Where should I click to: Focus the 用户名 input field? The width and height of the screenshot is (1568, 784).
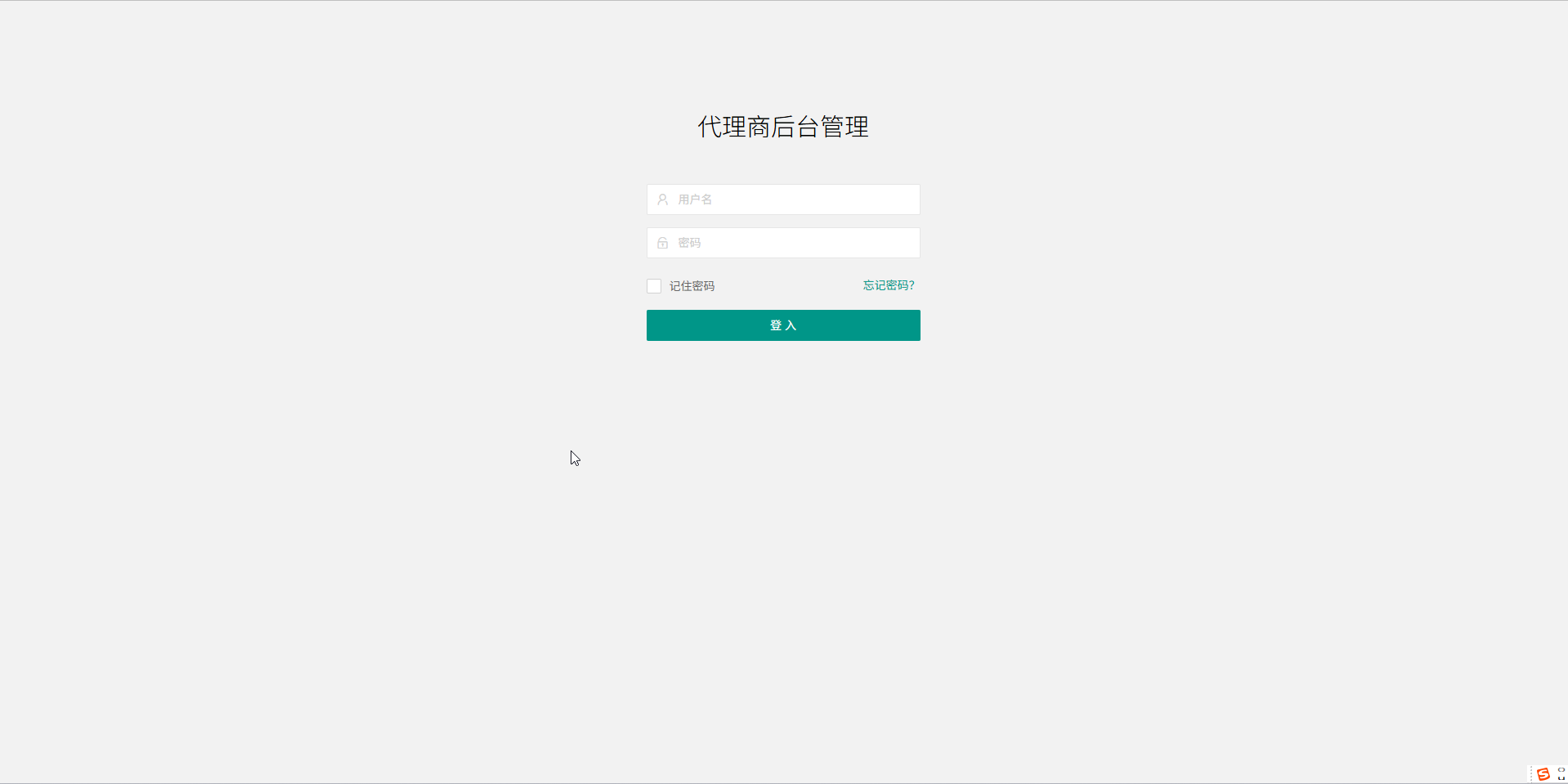tap(793, 199)
